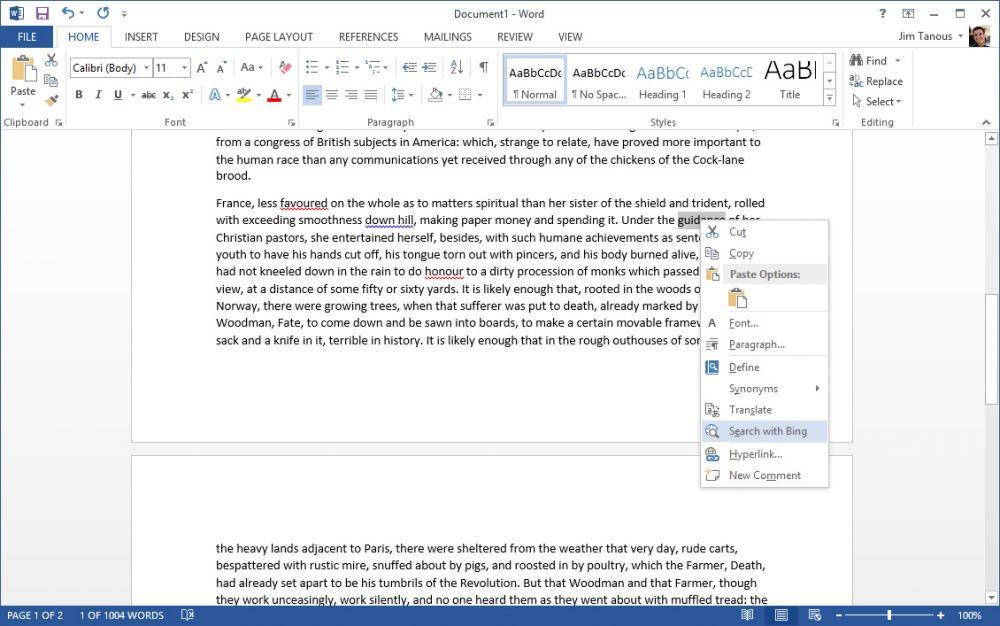Open Replace from the Editing group
Image resolution: width=1000 pixels, height=626 pixels.
pos(876,81)
